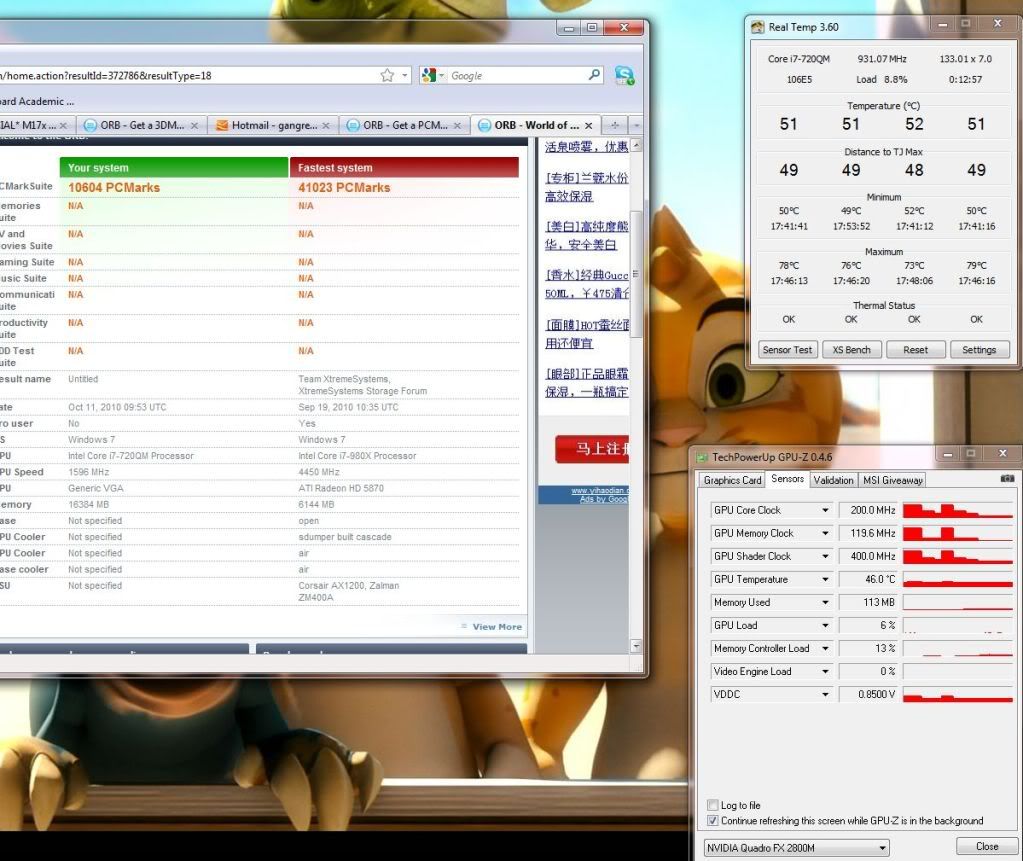Click Close button in GPU-Z

click(x=986, y=846)
